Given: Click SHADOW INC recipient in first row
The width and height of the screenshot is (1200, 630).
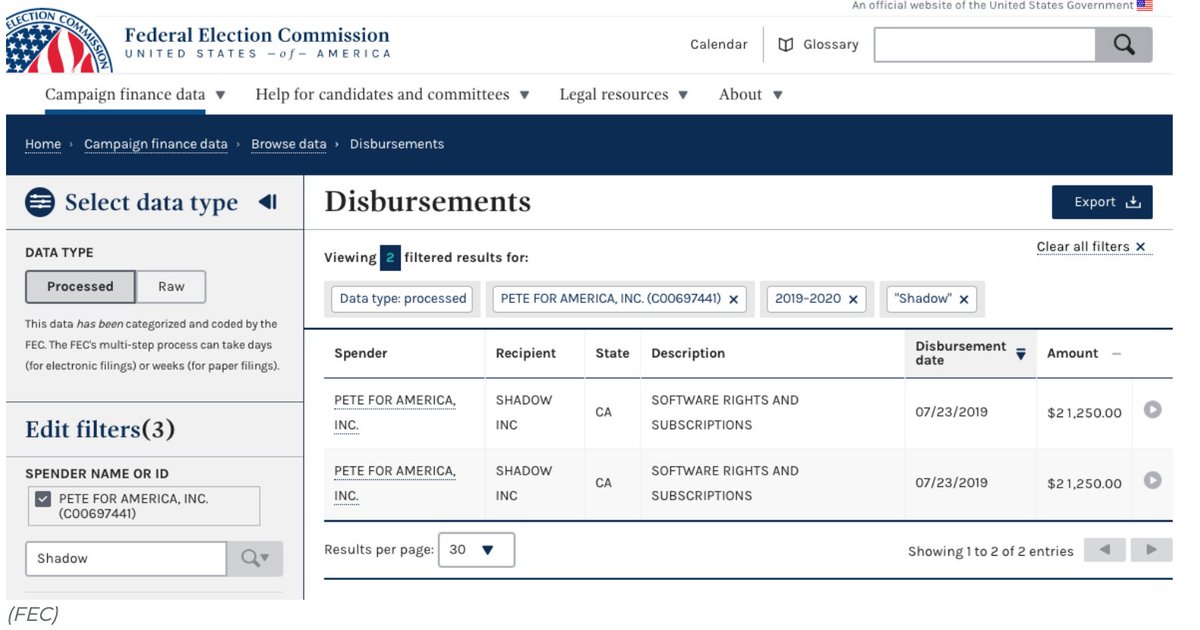Looking at the screenshot, I should tap(524, 412).
